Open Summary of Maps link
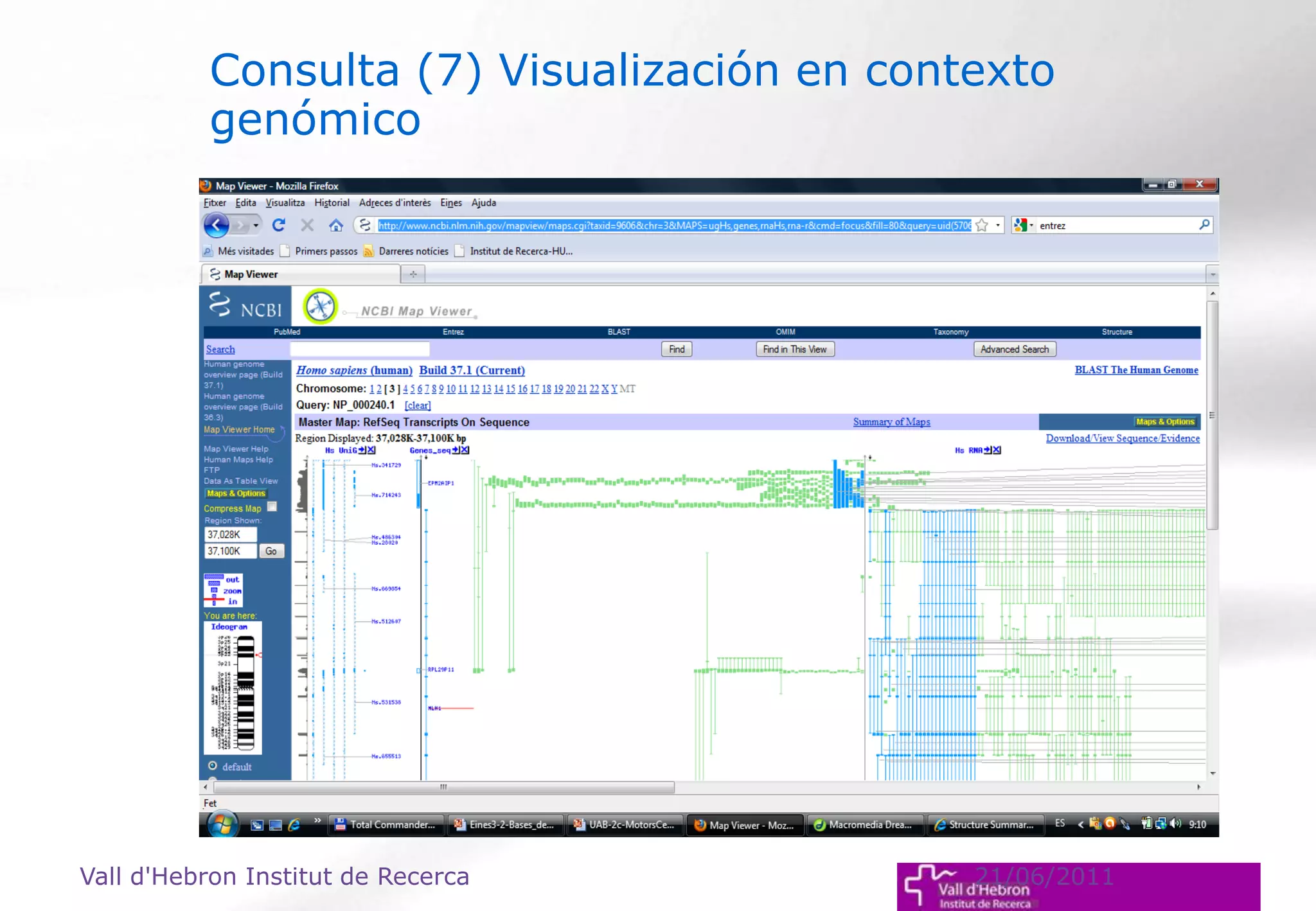 [891, 422]
